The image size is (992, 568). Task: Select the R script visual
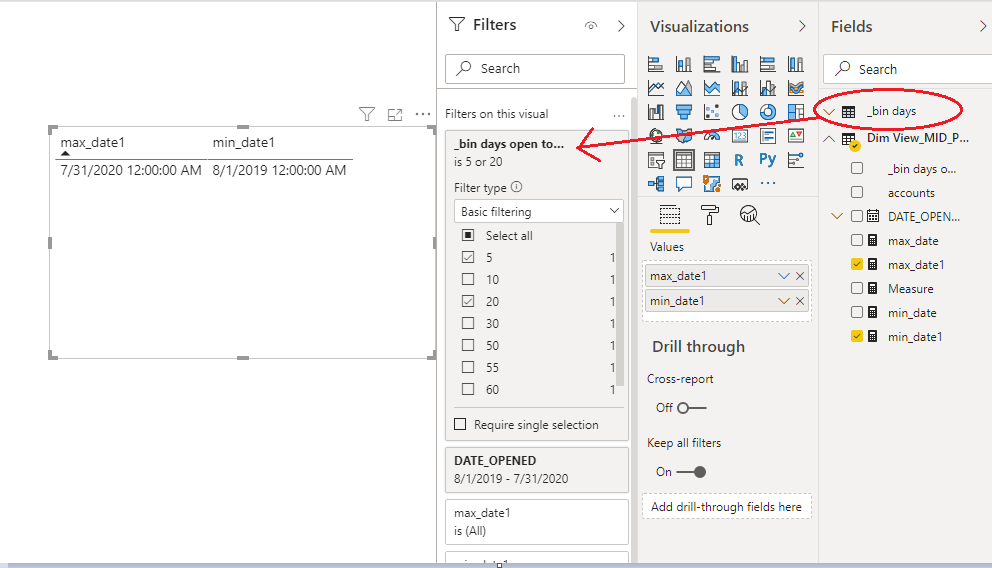(739, 160)
